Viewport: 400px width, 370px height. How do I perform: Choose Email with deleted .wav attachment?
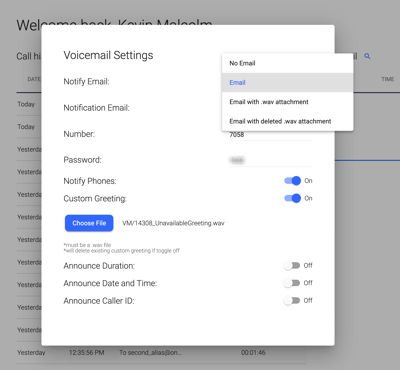pyautogui.click(x=287, y=121)
